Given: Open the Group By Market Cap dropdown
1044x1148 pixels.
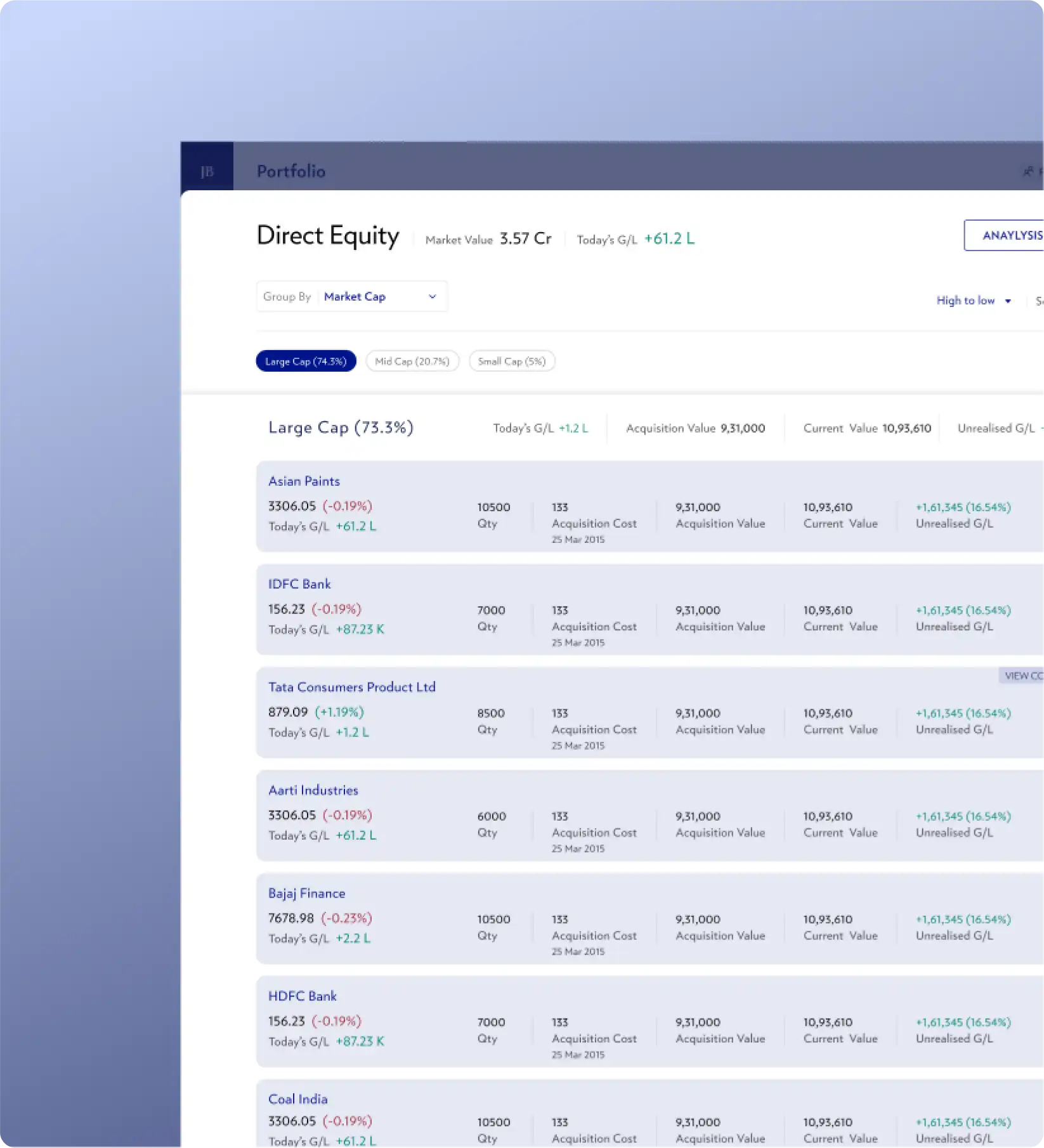Looking at the screenshot, I should point(352,296).
